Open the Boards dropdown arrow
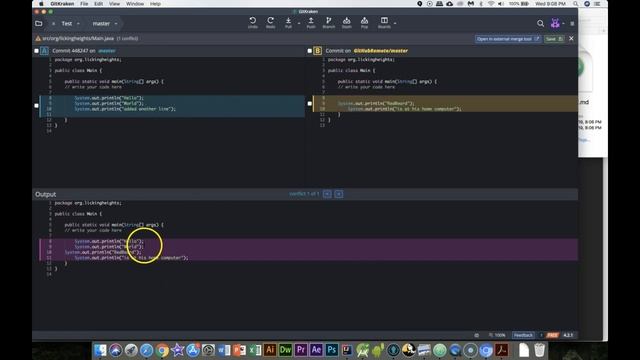This screenshot has width=640, height=360. click(395, 23)
